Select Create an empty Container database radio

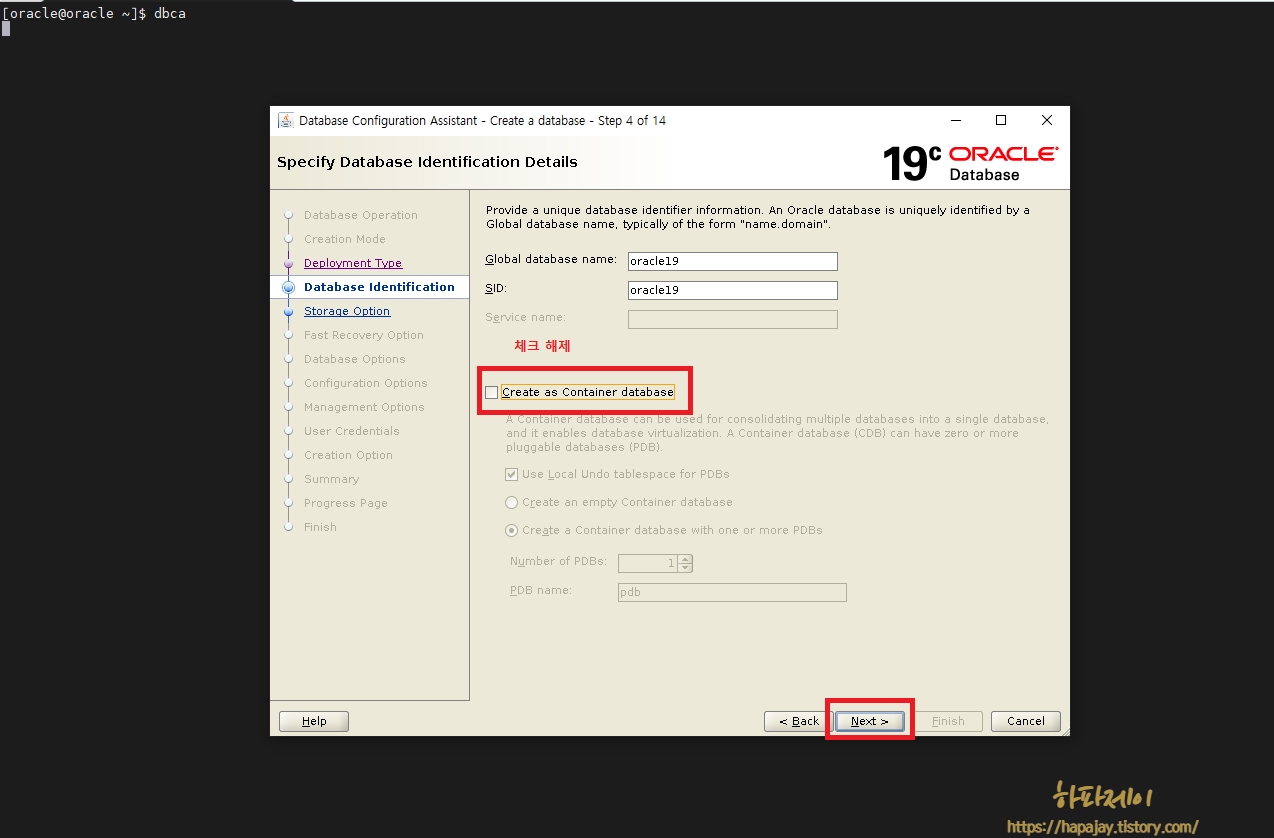click(x=512, y=502)
